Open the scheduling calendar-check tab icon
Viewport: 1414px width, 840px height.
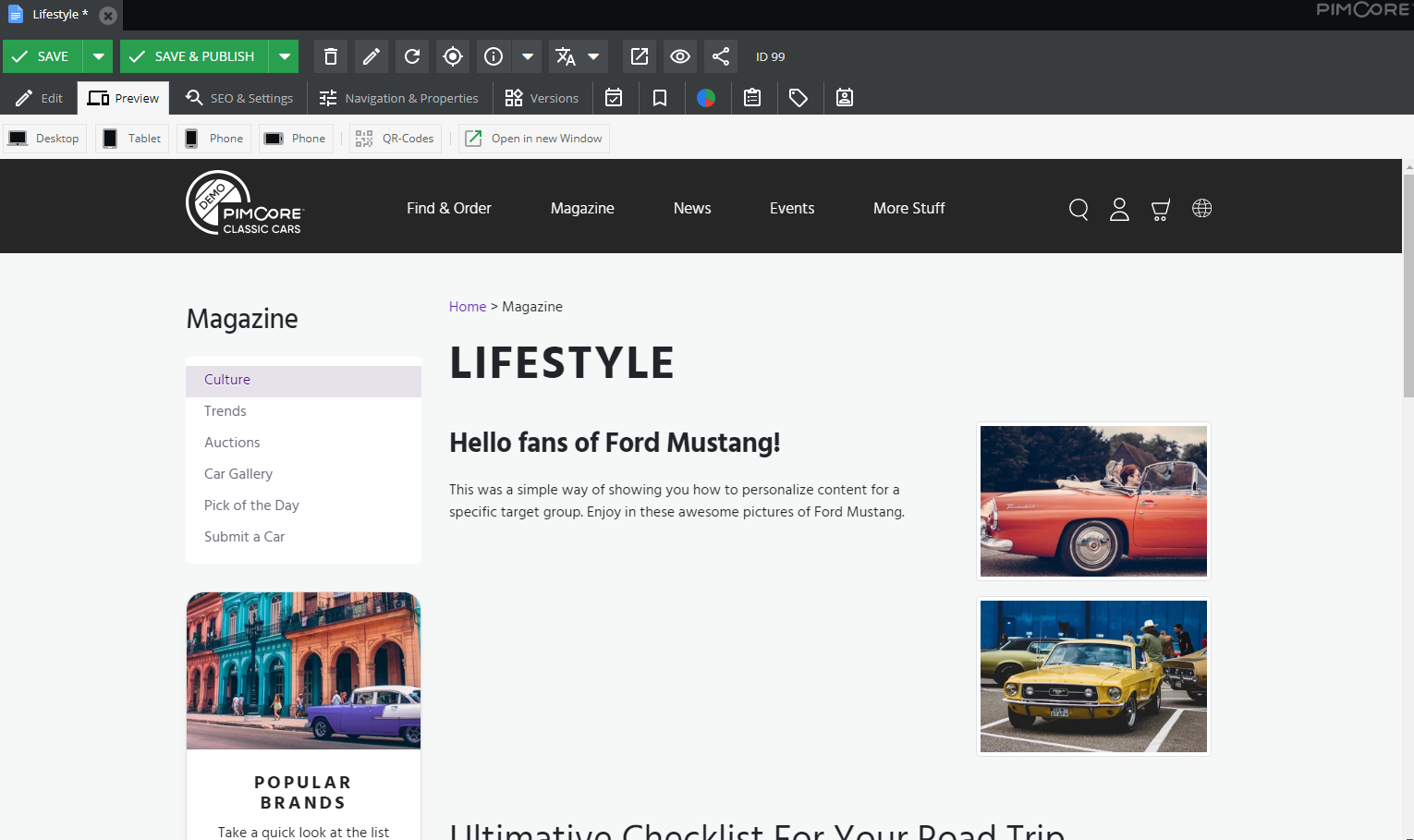614,98
